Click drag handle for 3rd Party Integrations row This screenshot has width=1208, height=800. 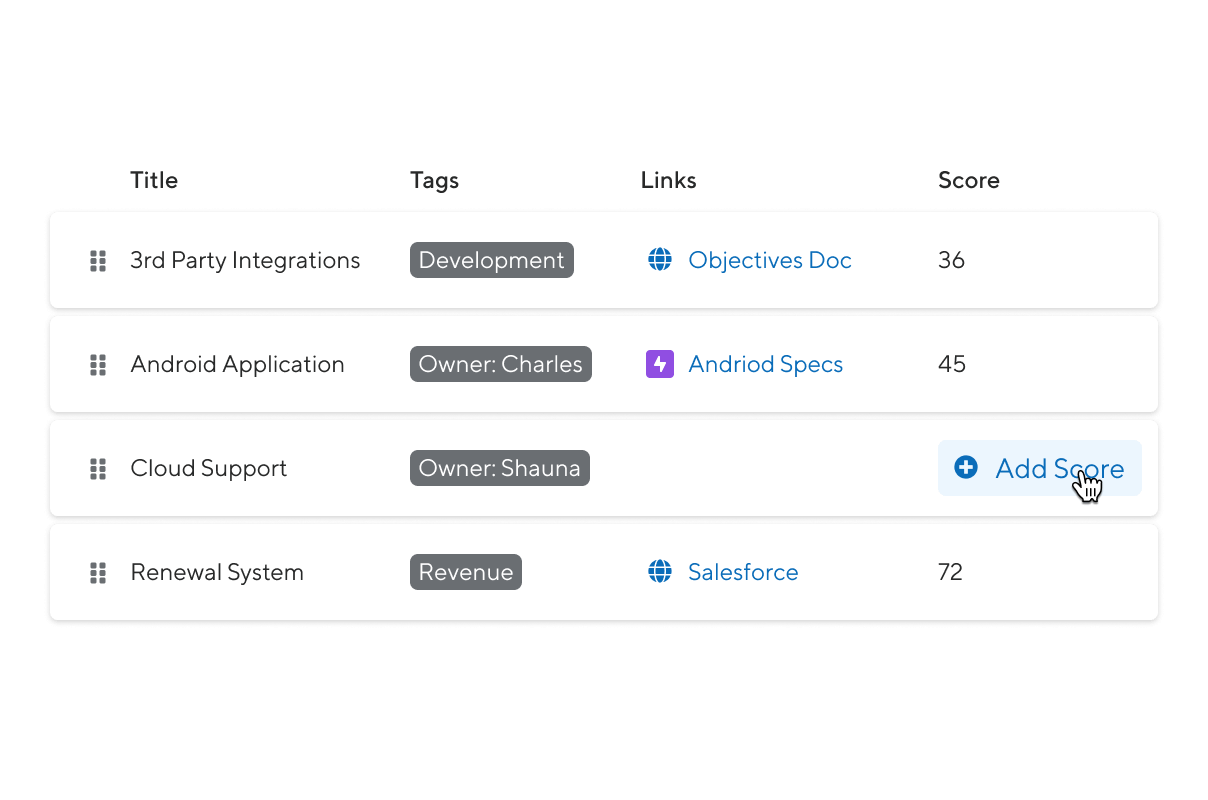point(98,261)
